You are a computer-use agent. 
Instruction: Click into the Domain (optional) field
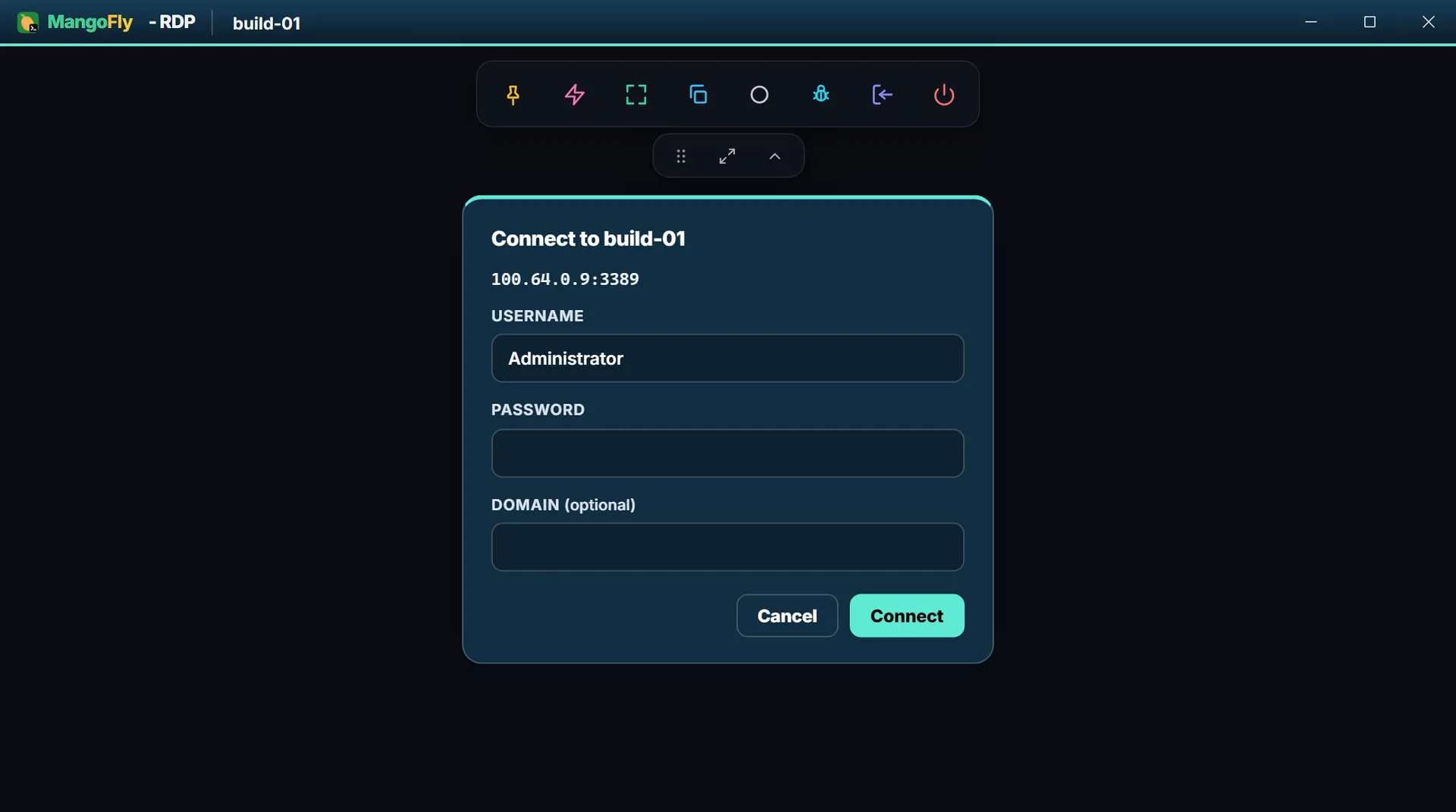[x=728, y=547]
